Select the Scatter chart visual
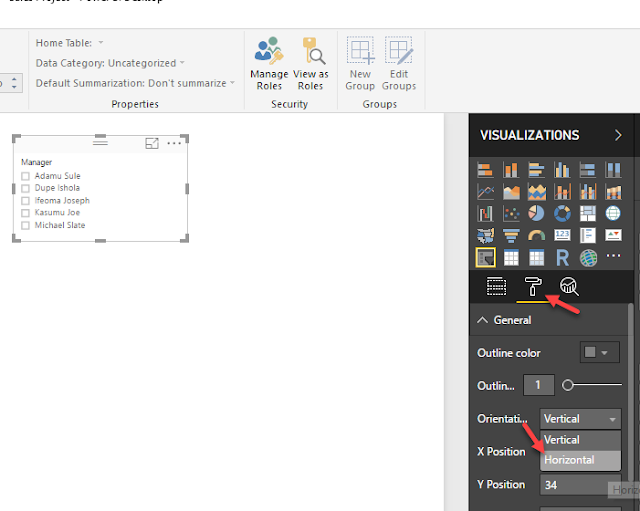Image resolution: width=640 pixels, height=511 pixels. (x=511, y=213)
